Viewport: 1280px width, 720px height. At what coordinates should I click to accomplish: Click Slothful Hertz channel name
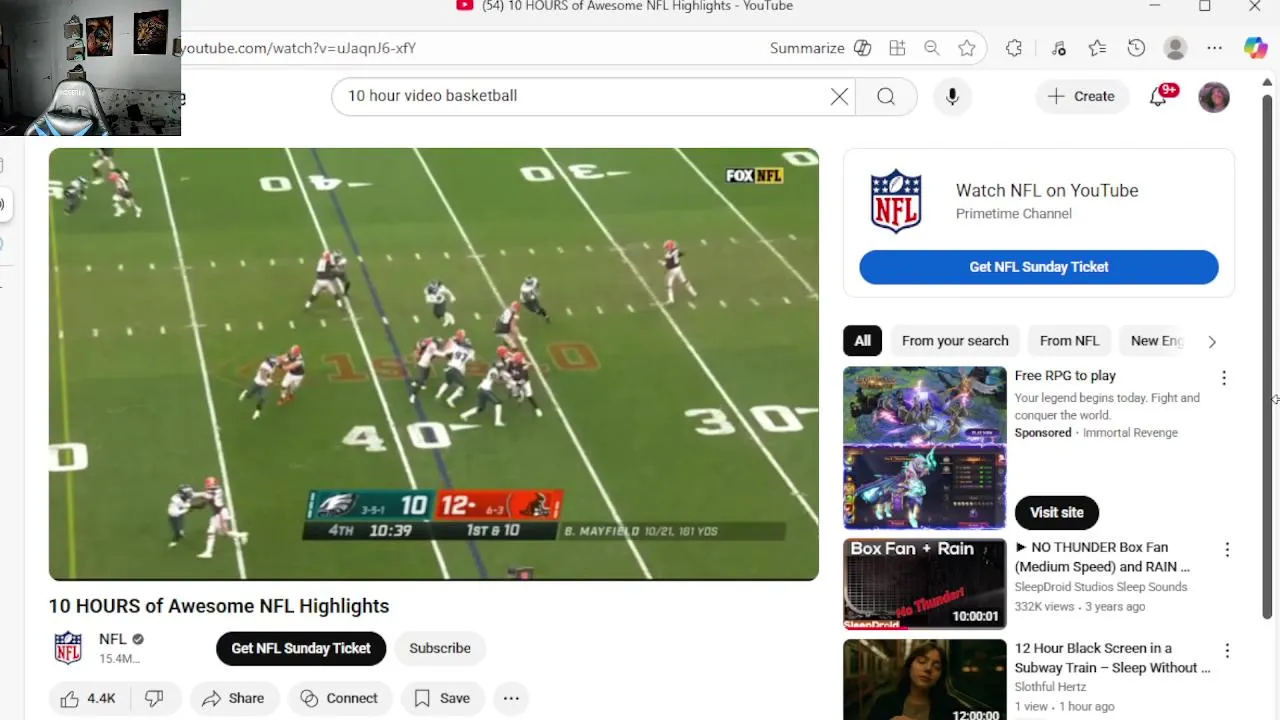(x=1050, y=687)
